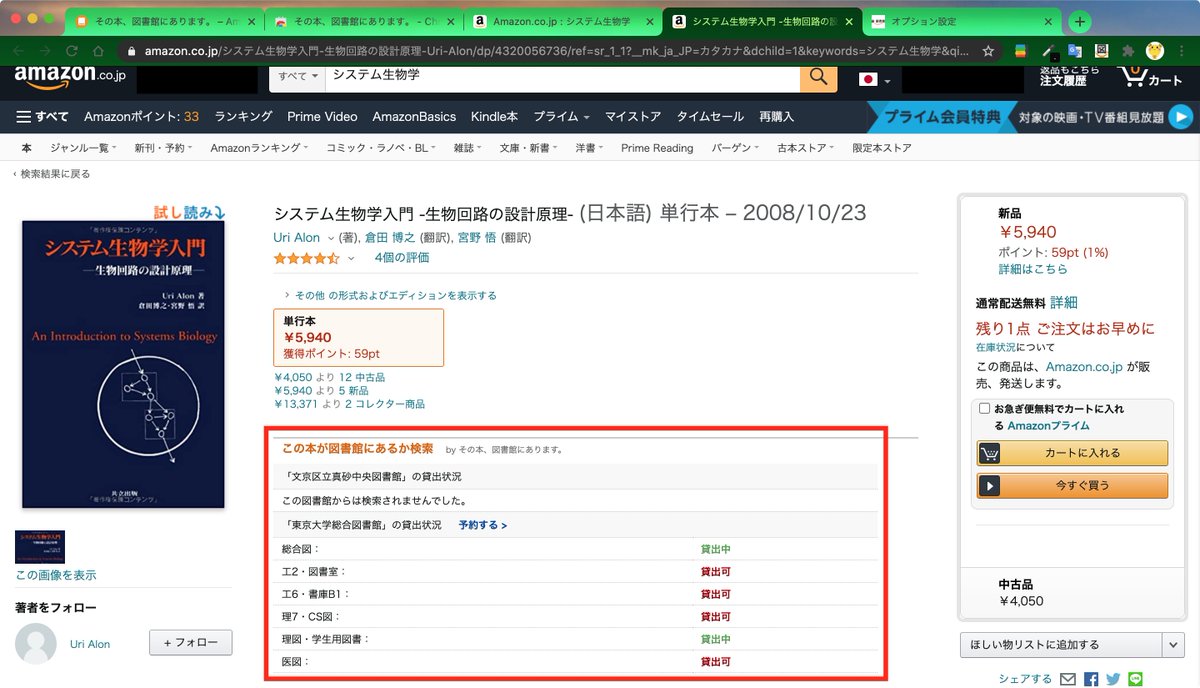Click the browser address bar
The width and height of the screenshot is (1200, 688).
pyautogui.click(x=556, y=50)
